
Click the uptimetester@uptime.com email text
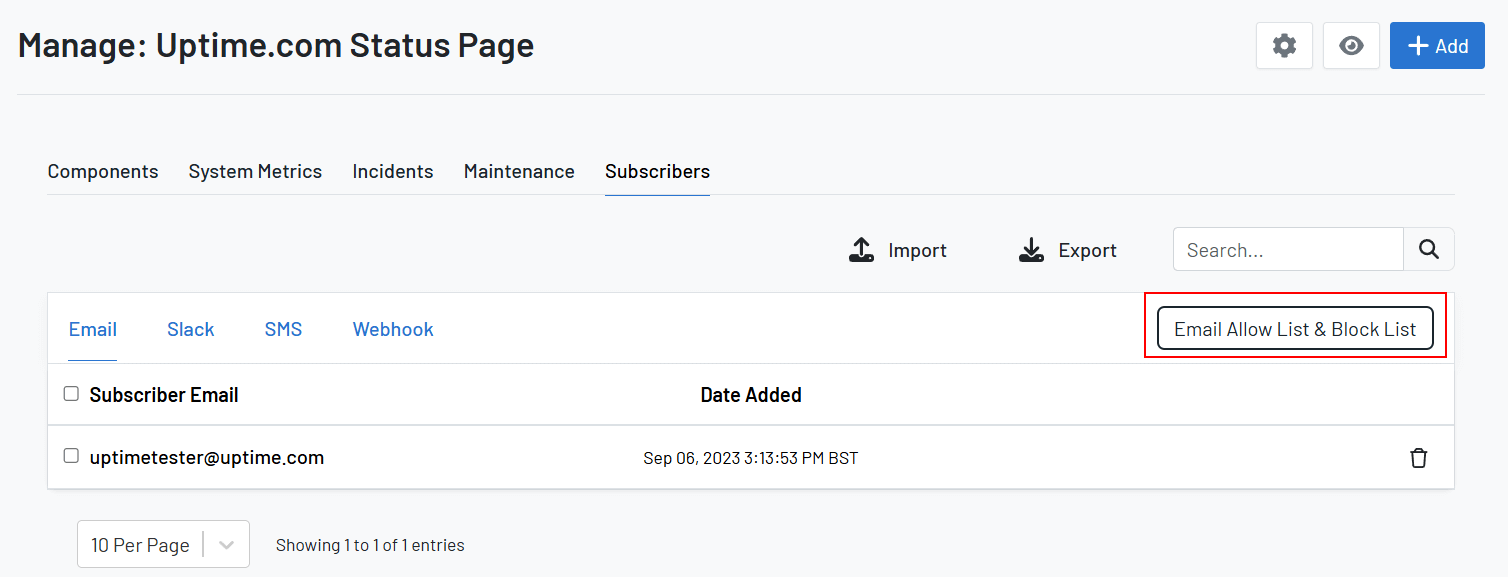[207, 457]
